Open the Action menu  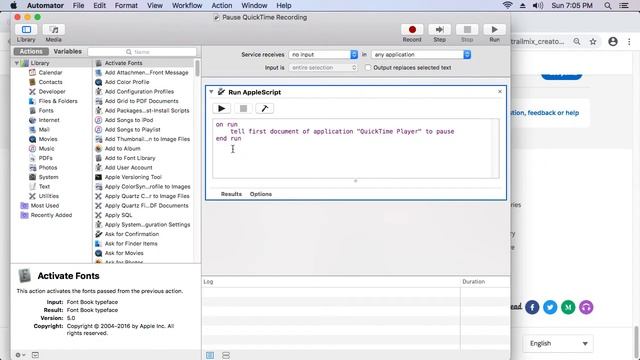click(222, 5)
